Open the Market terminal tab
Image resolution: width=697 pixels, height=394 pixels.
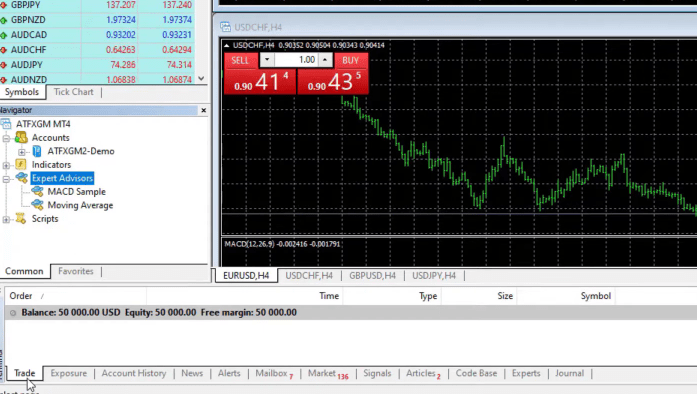click(x=328, y=374)
